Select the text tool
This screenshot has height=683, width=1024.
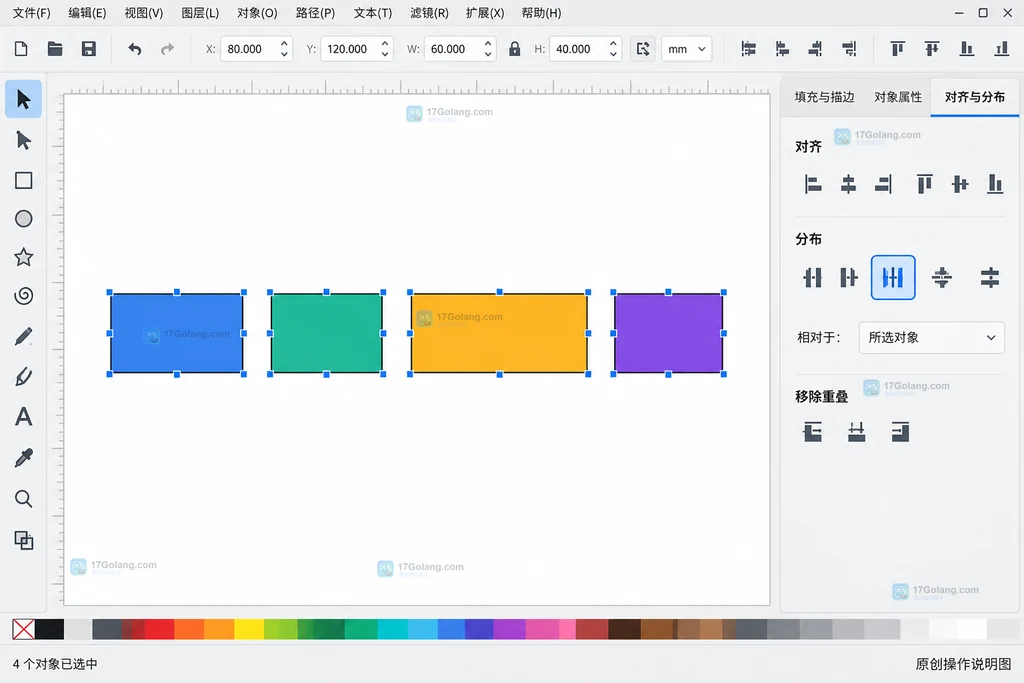24,417
